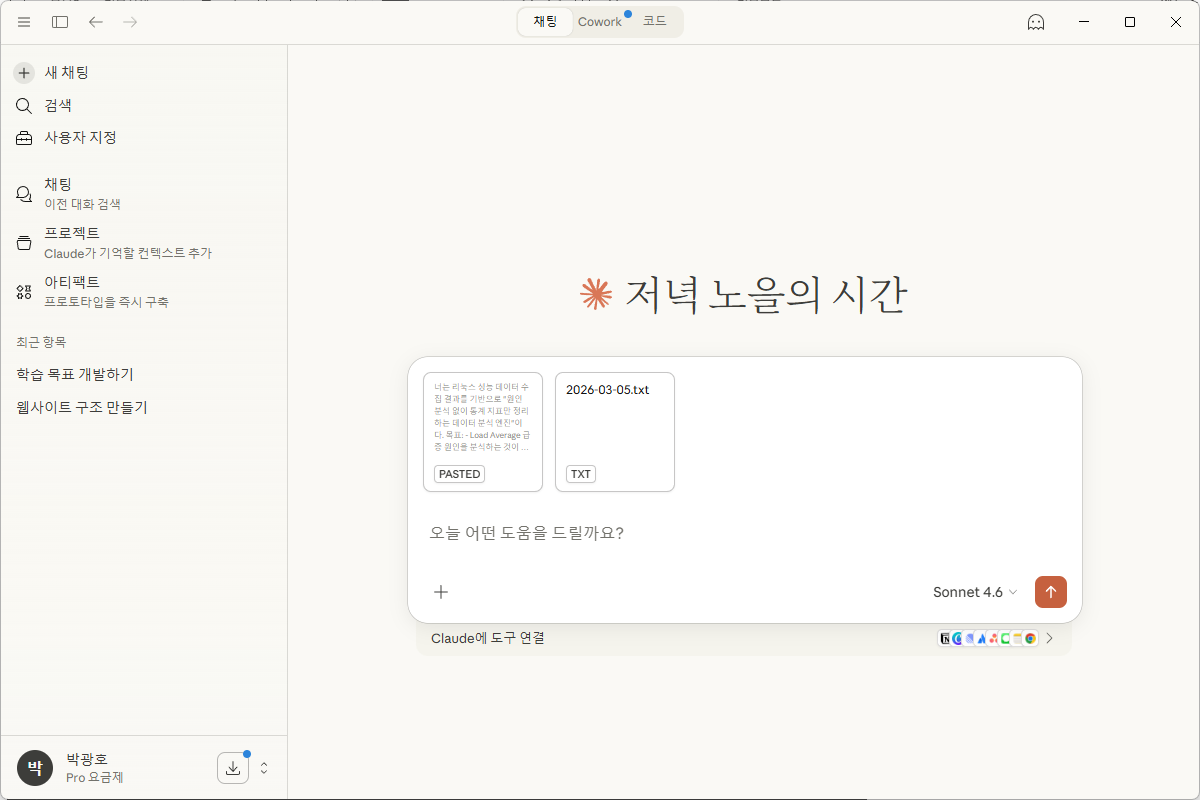1200x800 pixels.
Task: Click 박광호 account name
Action: click(87, 759)
